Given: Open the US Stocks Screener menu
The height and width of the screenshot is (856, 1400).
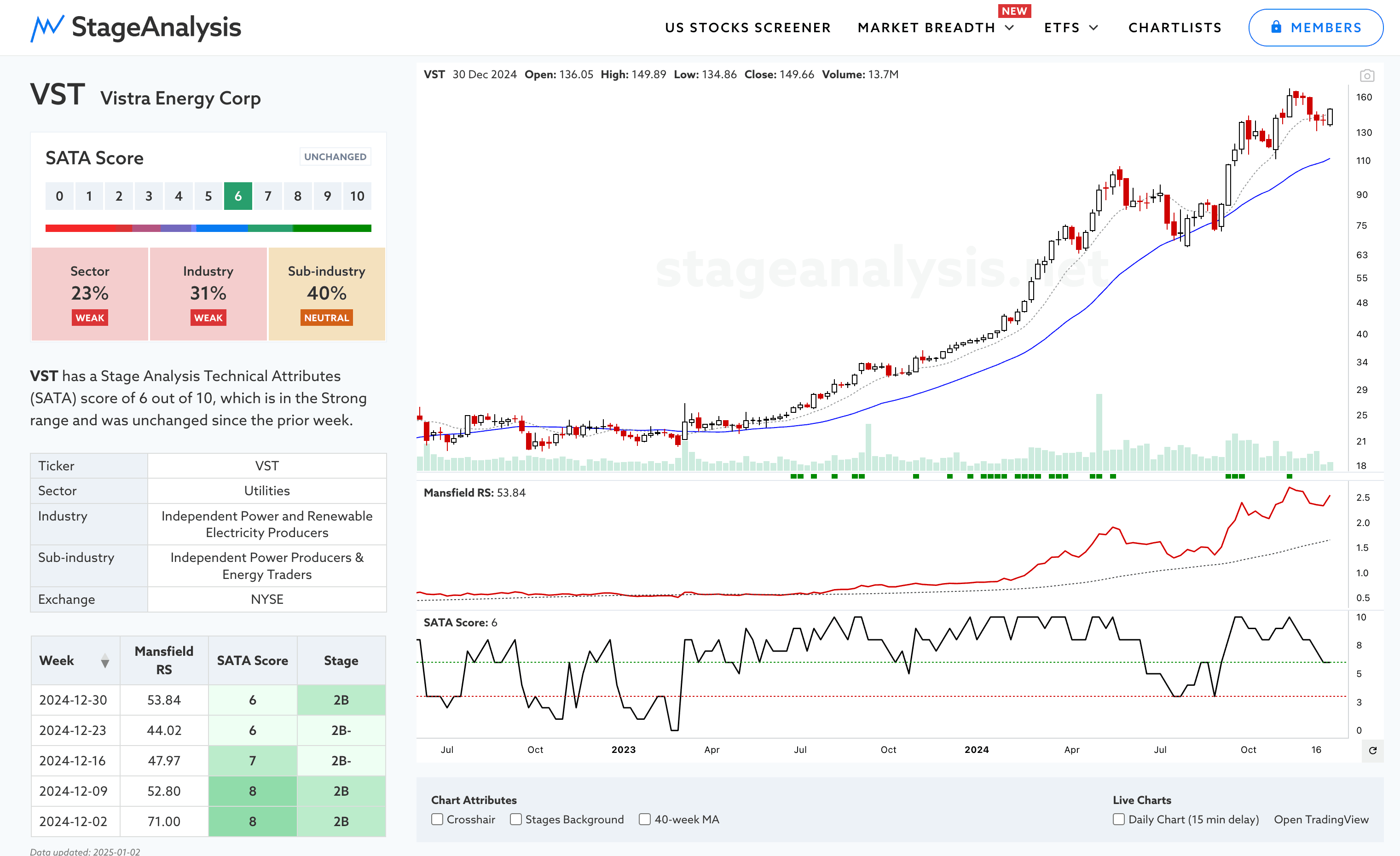Looking at the screenshot, I should pyautogui.click(x=748, y=27).
